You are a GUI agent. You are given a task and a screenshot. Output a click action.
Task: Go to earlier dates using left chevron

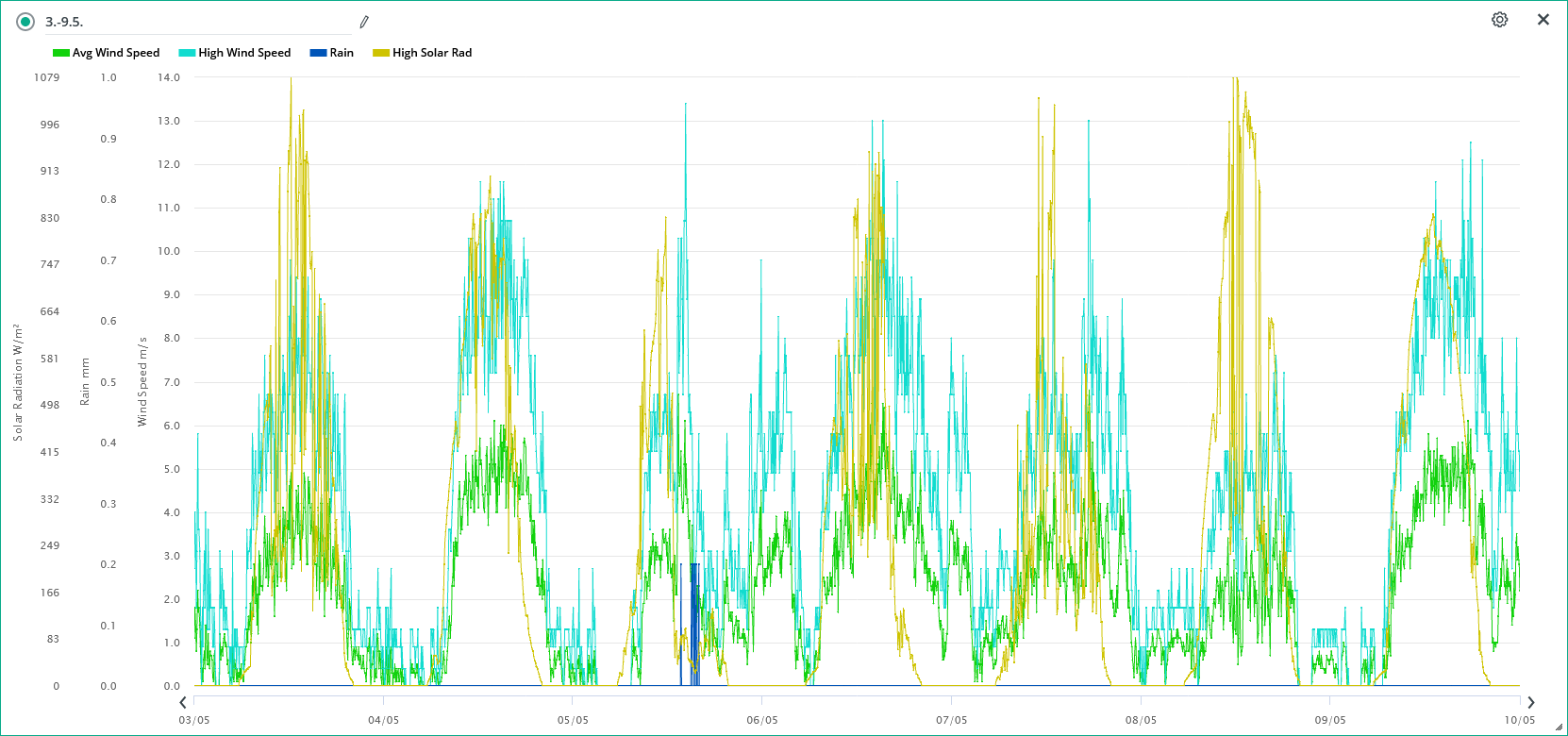tap(183, 702)
